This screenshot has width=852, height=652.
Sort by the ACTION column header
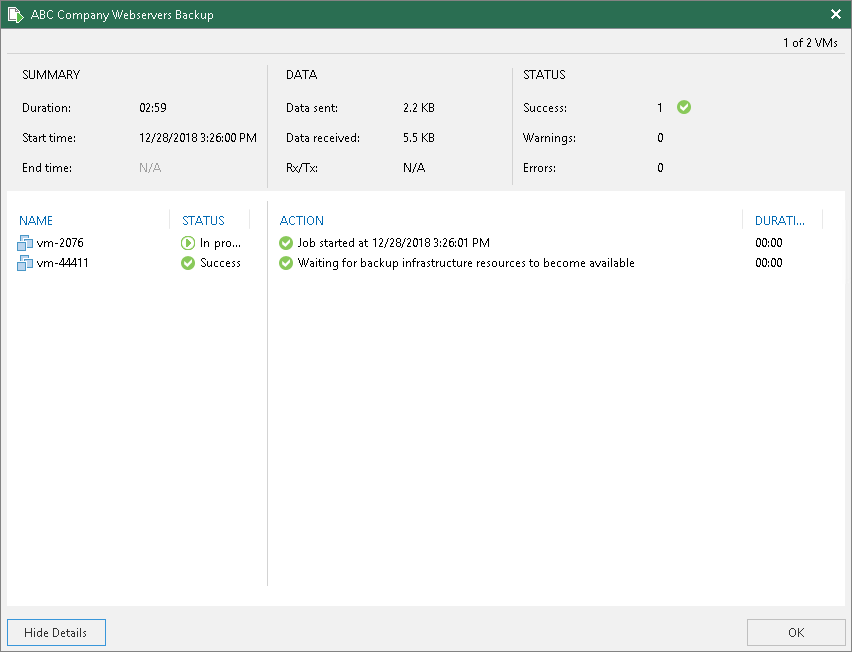coord(302,221)
